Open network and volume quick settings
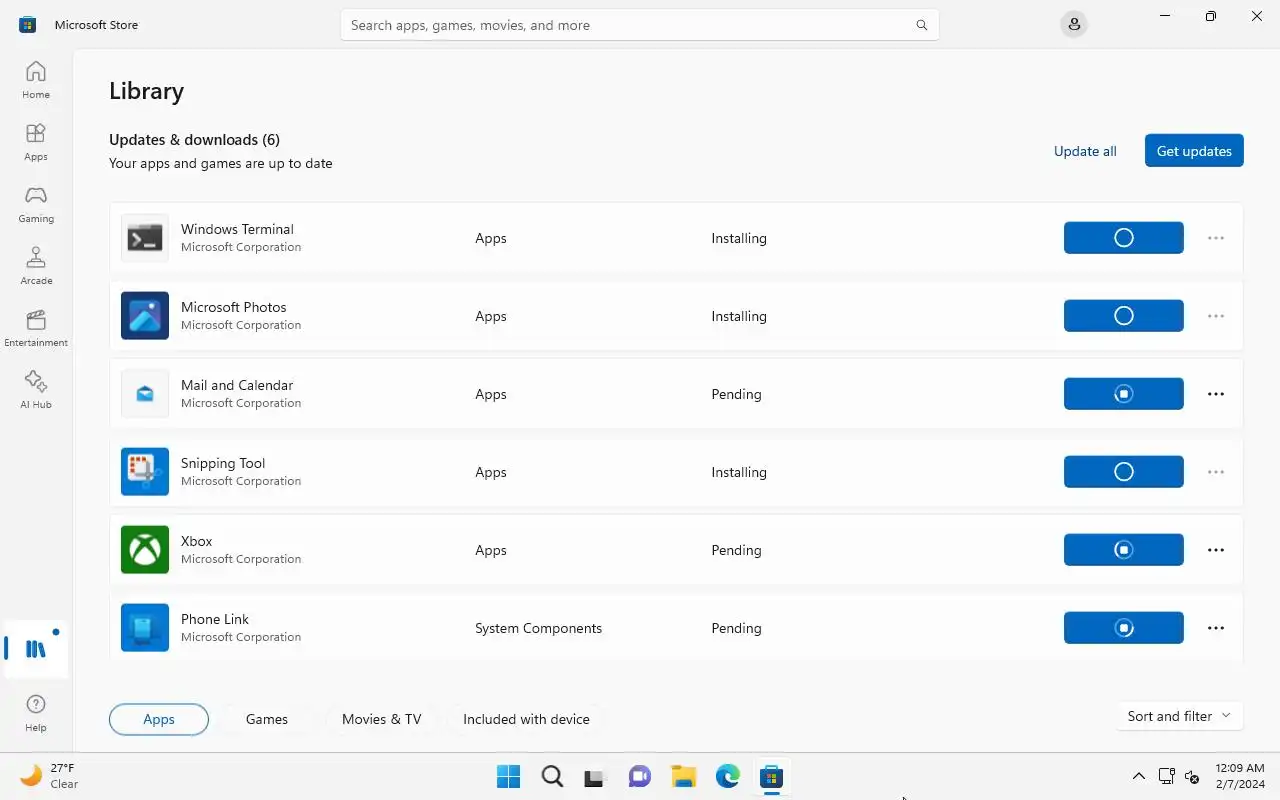1280x800 pixels. [x=1179, y=776]
